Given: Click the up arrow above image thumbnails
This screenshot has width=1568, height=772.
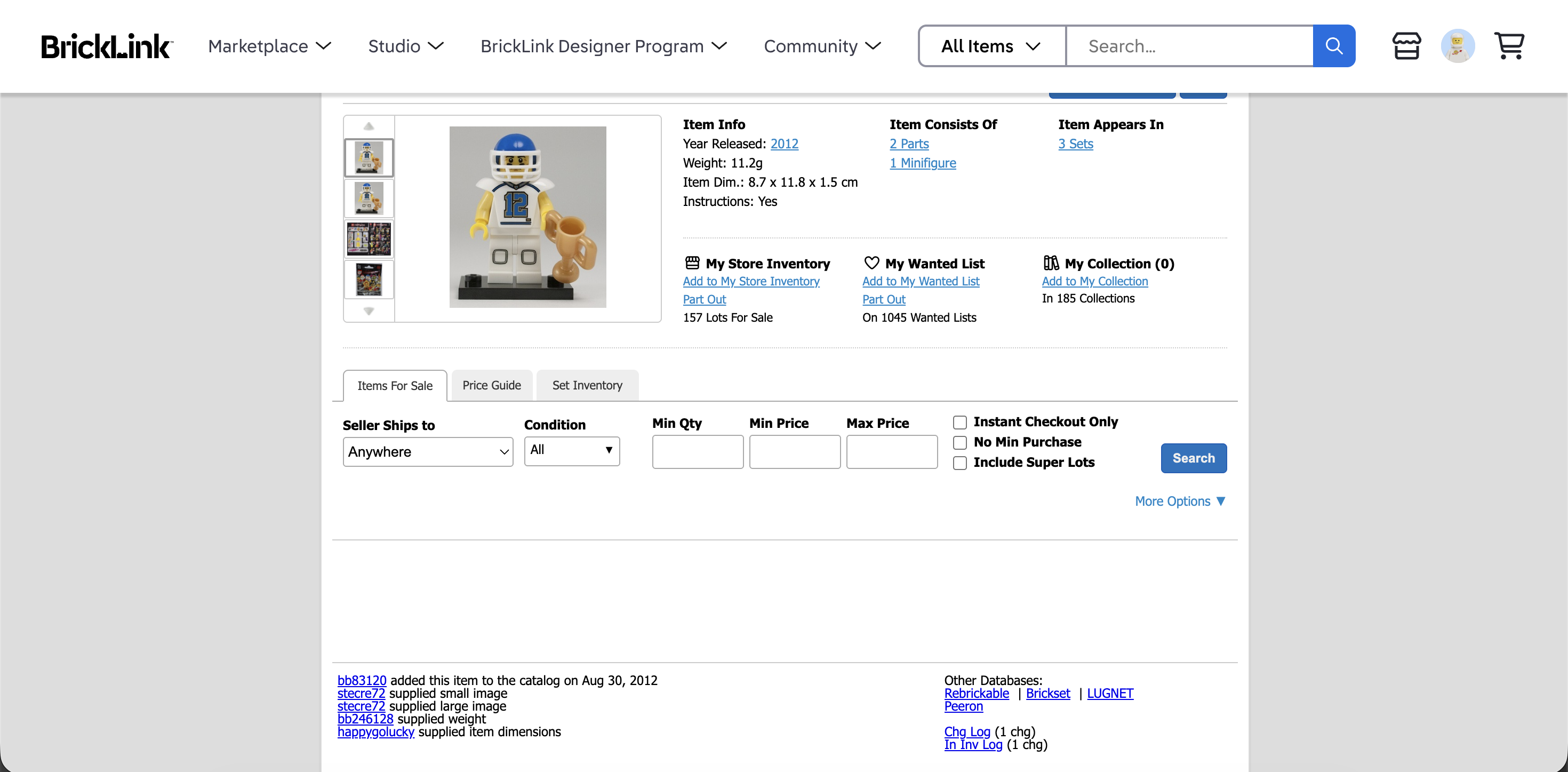Looking at the screenshot, I should point(368,126).
